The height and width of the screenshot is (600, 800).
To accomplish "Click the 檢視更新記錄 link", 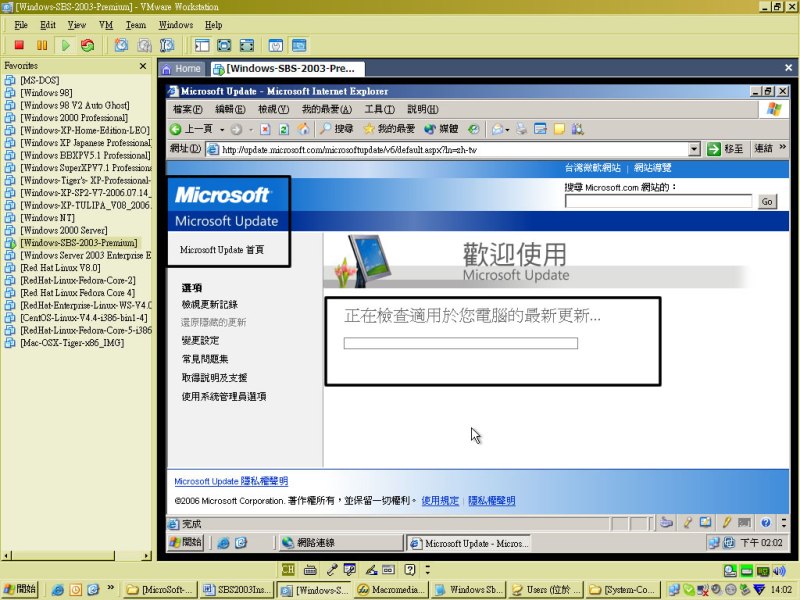I will (x=210, y=305).
